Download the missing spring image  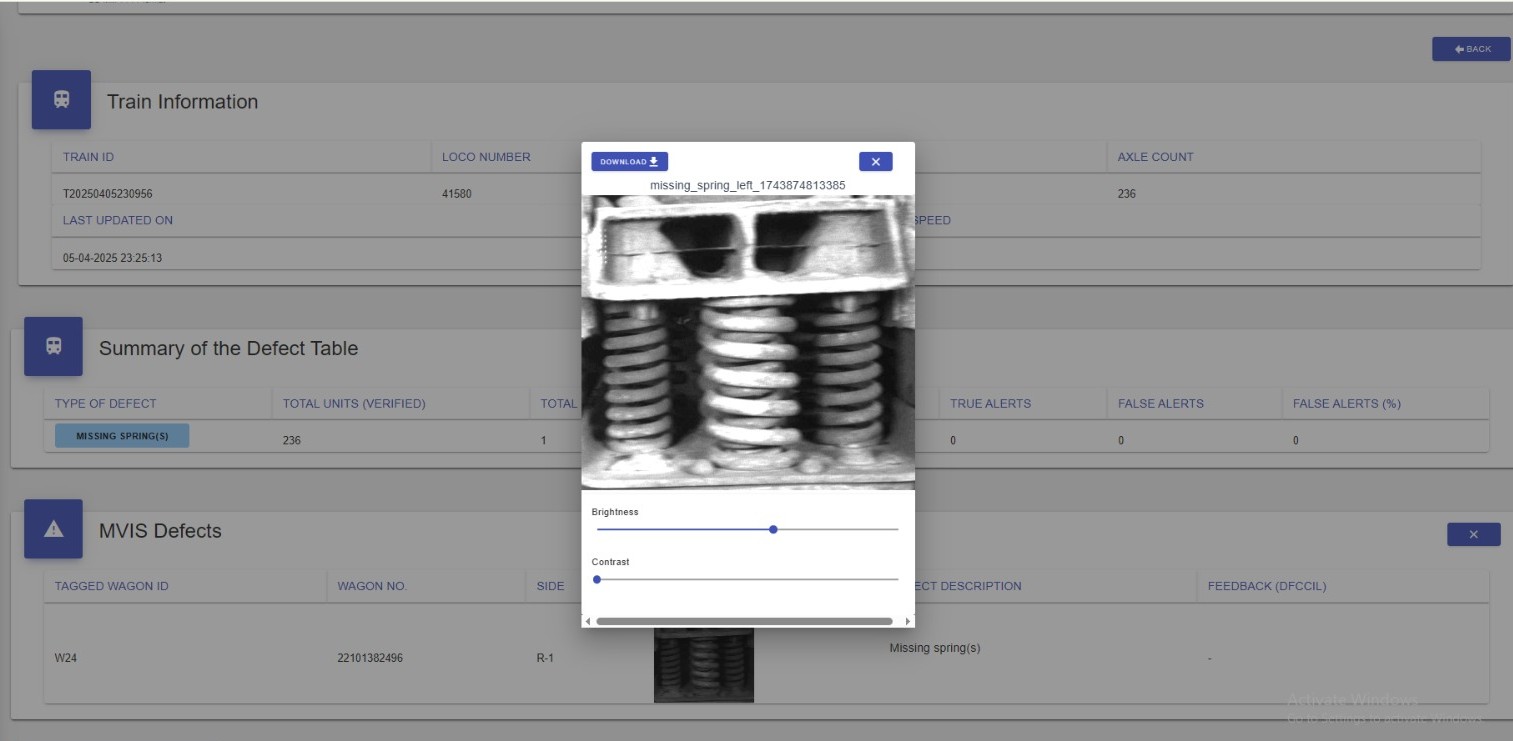[x=628, y=160]
